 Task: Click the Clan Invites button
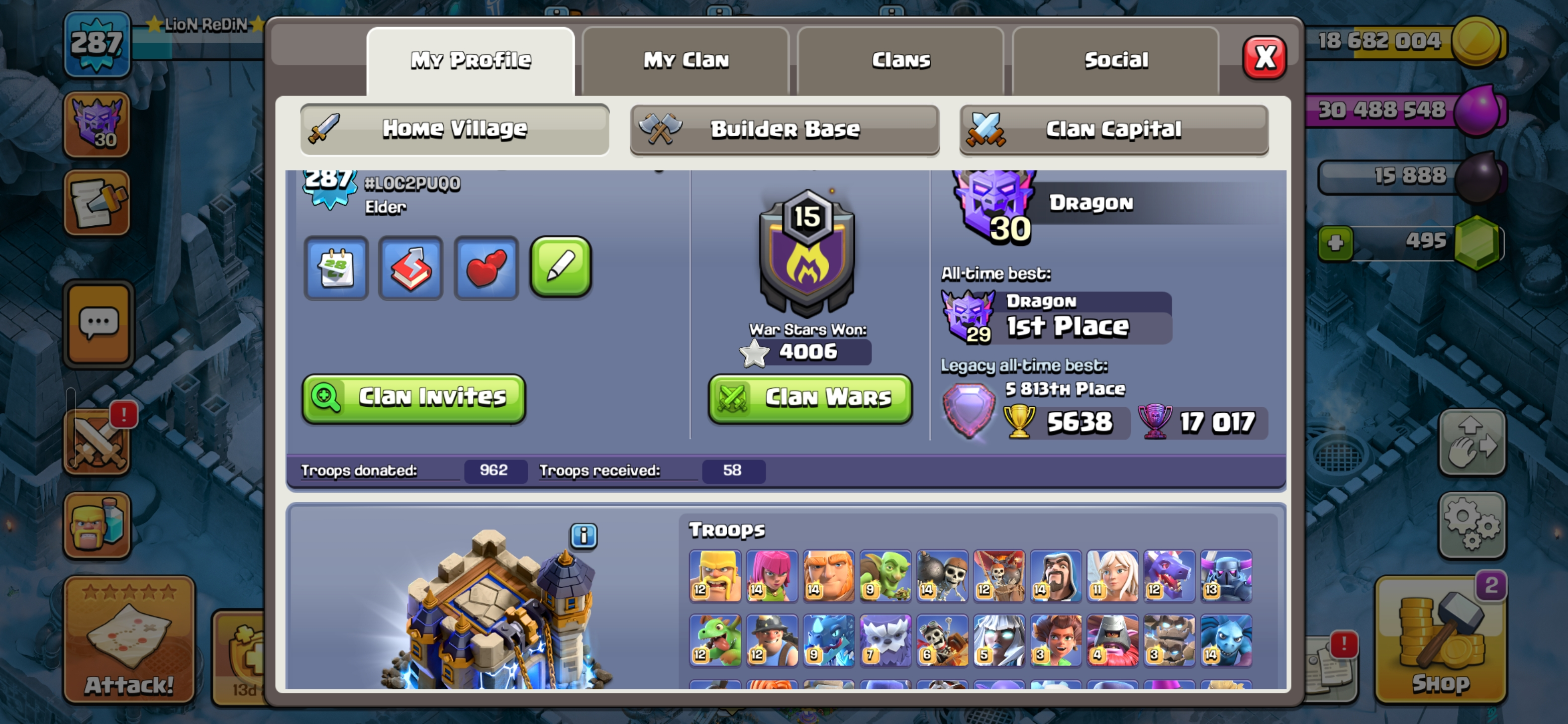[x=414, y=398]
